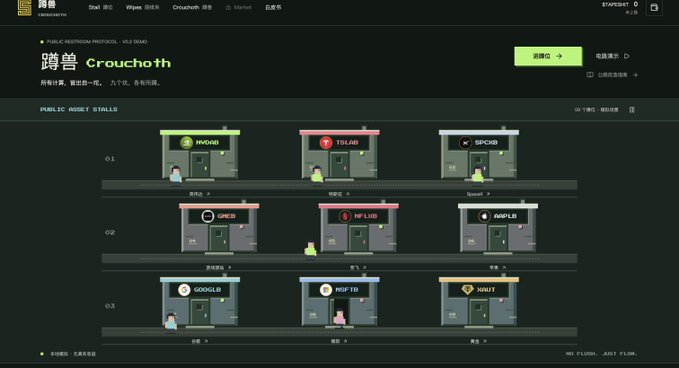Open the Wipes navigation item
Image resolution: width=679 pixels, height=368 pixels.
pos(142,7)
